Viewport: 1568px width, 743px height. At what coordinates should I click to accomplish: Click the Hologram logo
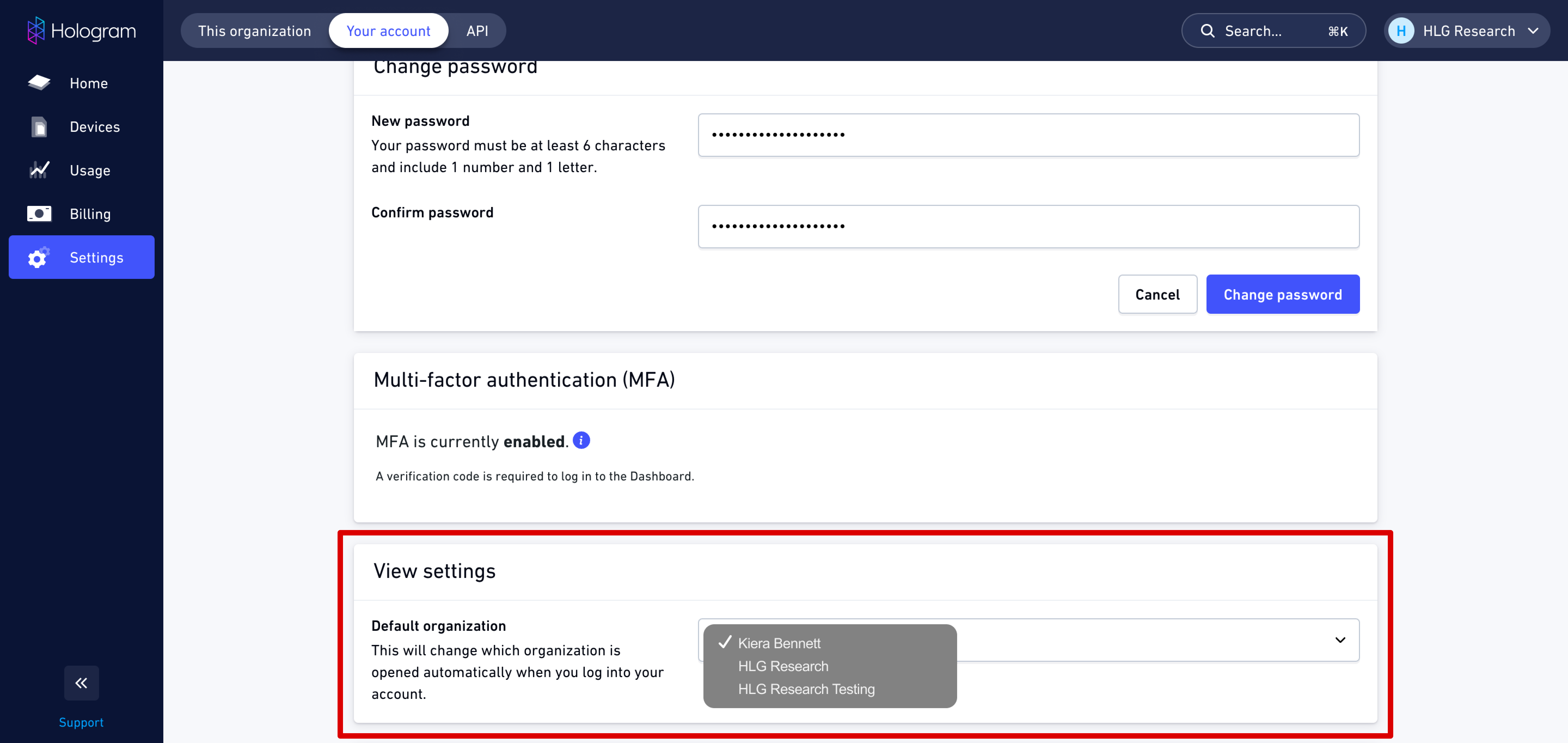pyautogui.click(x=82, y=31)
